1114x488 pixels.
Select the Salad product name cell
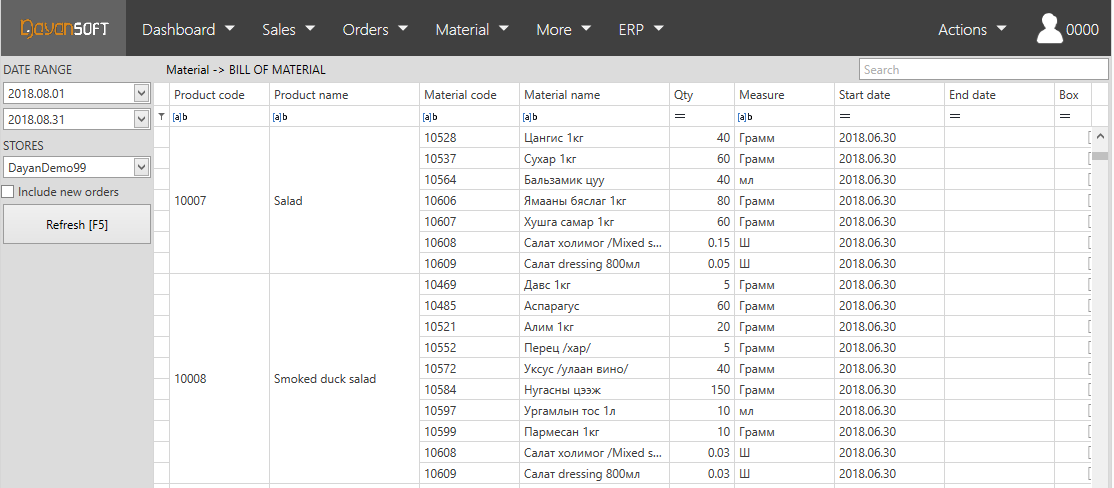(345, 200)
